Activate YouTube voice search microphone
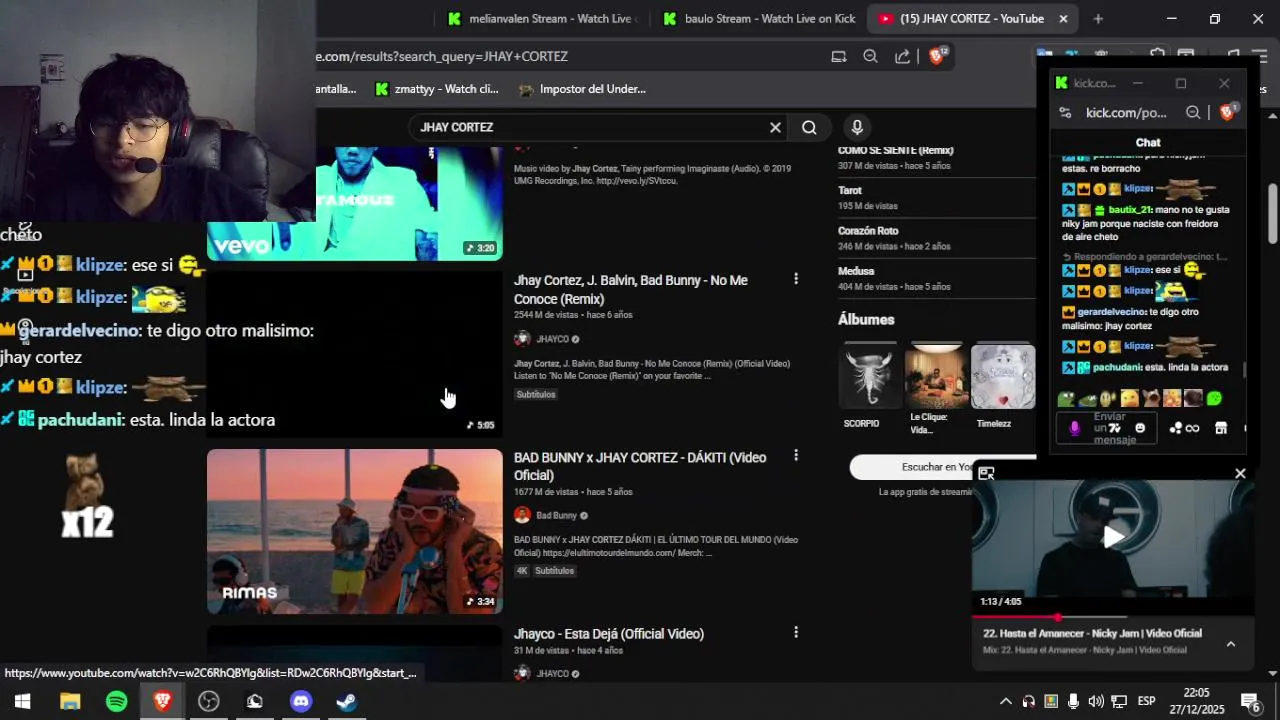Image resolution: width=1280 pixels, height=720 pixels. (x=856, y=127)
